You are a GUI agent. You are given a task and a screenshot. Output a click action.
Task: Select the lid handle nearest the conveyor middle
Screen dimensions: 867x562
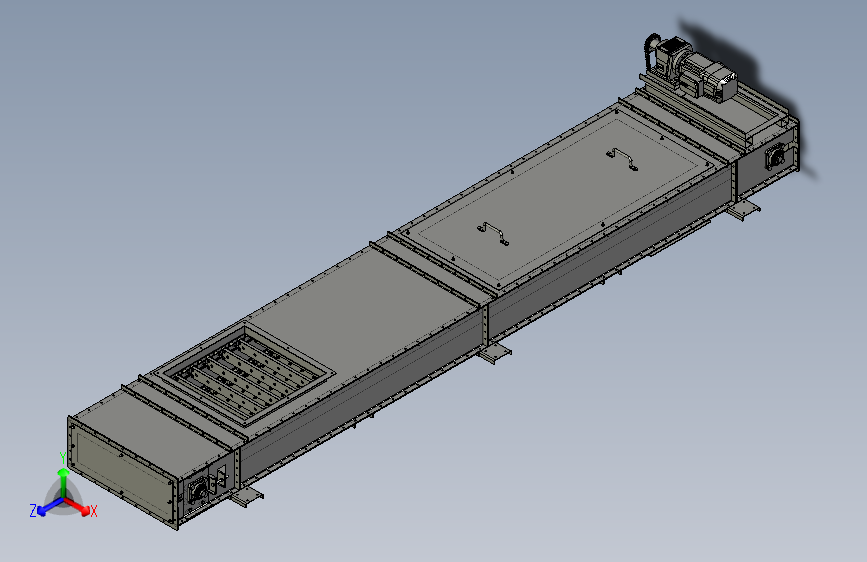tap(493, 232)
